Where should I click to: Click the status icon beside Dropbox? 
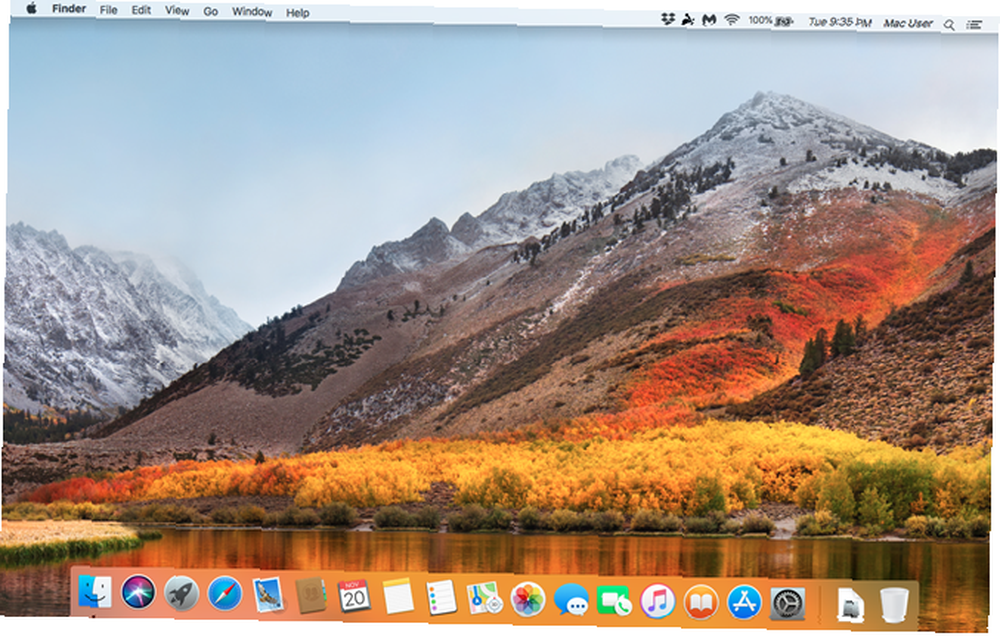tap(688, 20)
